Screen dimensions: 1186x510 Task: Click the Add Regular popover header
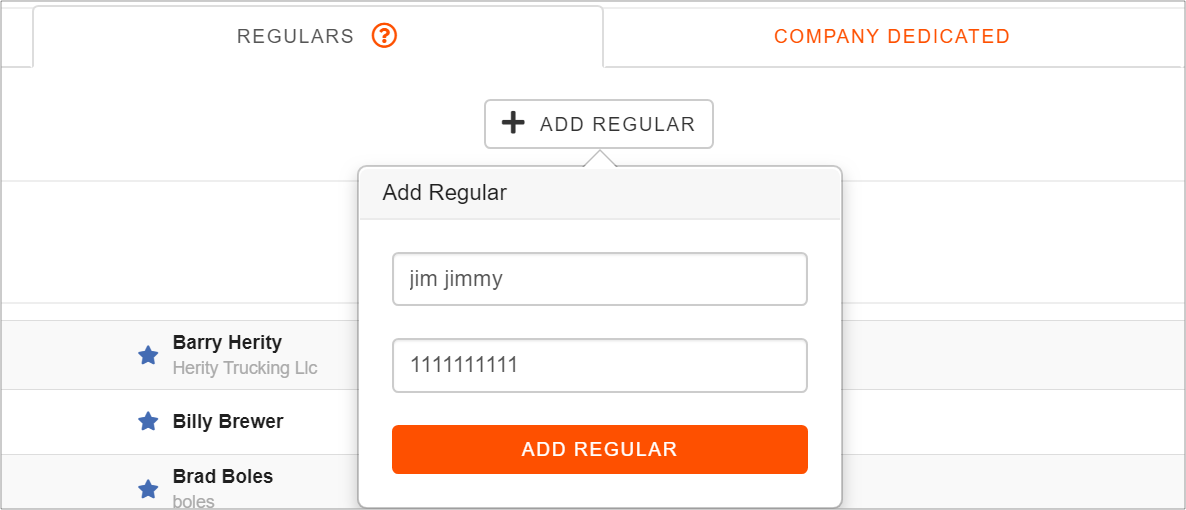600,193
